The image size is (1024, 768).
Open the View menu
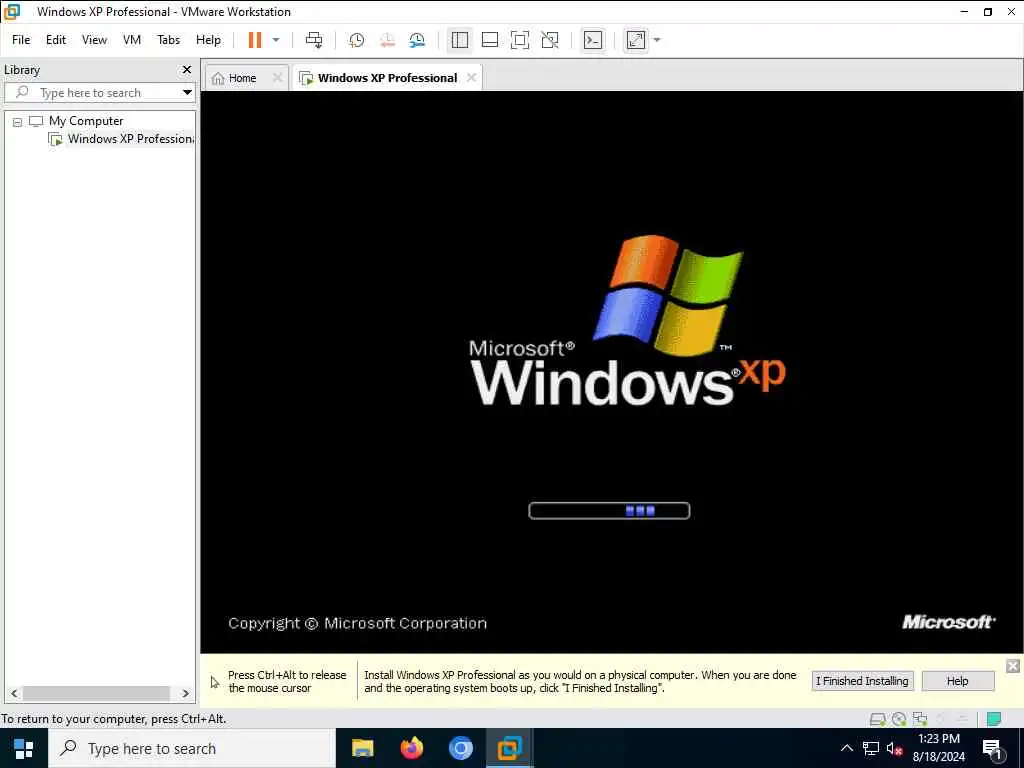[94, 40]
